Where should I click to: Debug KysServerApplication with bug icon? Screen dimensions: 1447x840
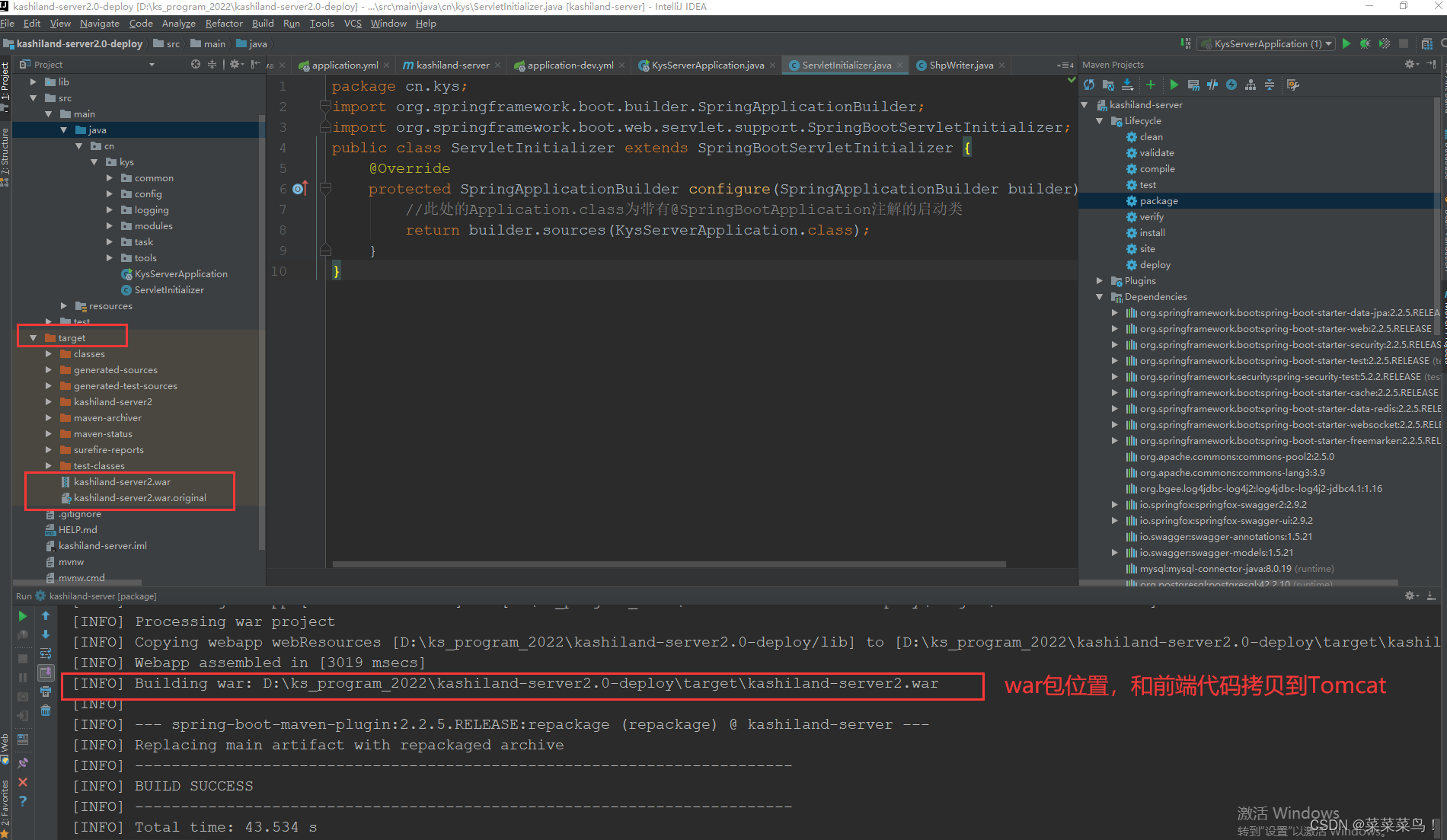pyautogui.click(x=1366, y=43)
